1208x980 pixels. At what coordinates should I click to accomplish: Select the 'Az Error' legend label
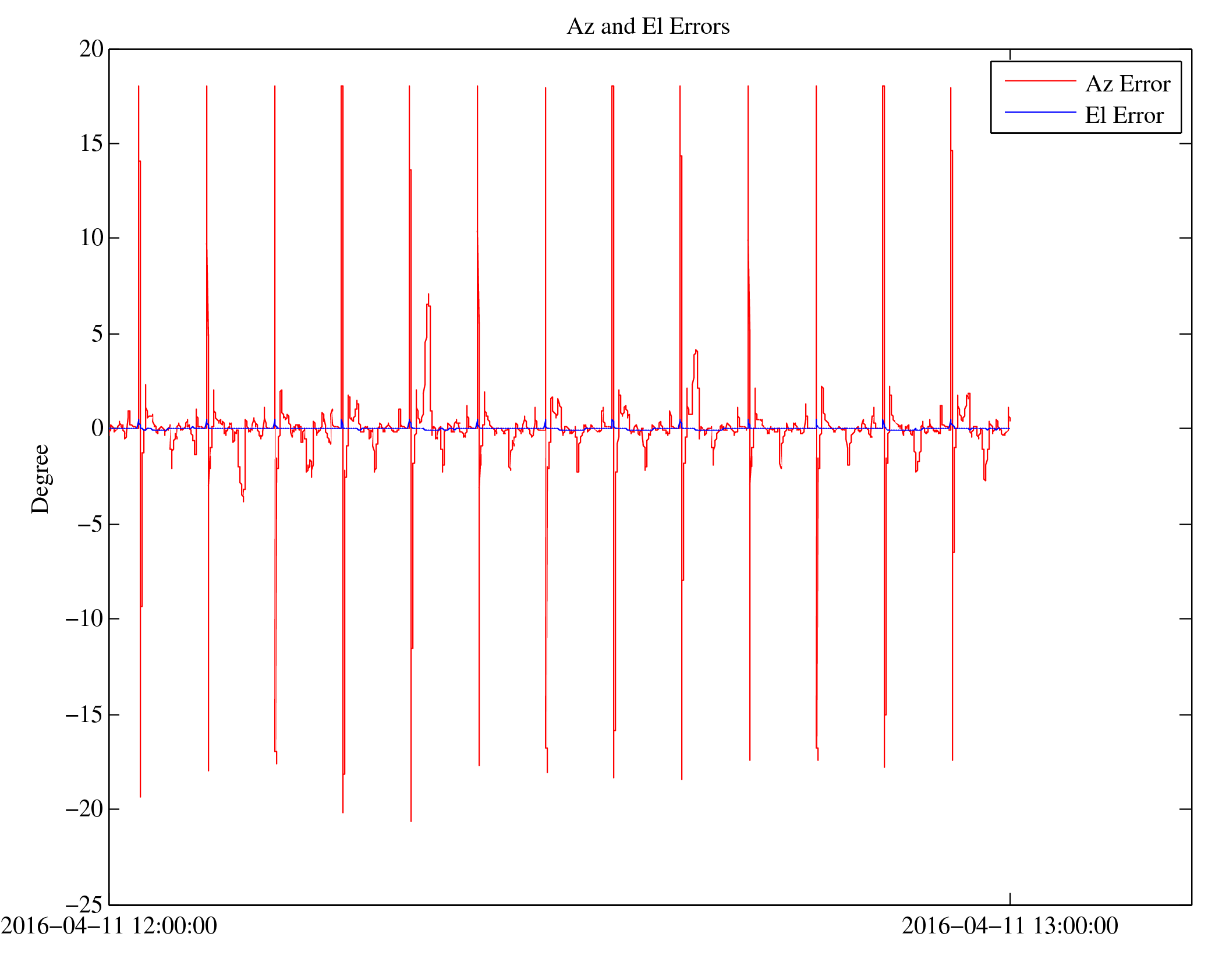coord(1128,84)
